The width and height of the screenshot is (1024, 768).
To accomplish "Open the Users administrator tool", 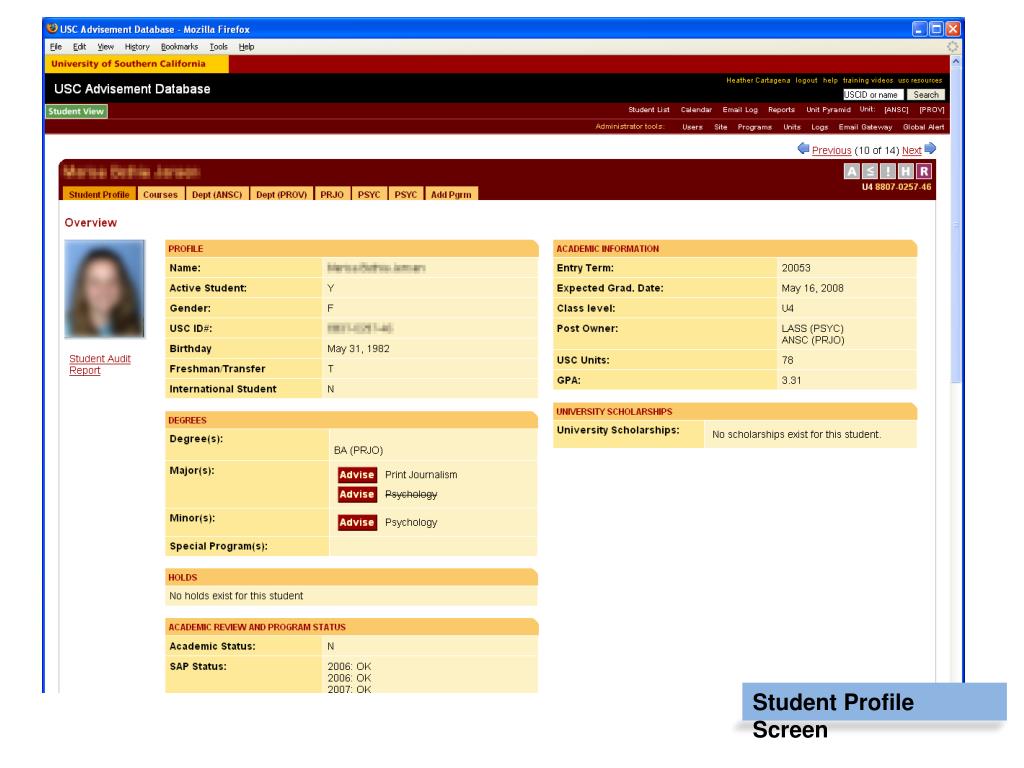I will [692, 127].
